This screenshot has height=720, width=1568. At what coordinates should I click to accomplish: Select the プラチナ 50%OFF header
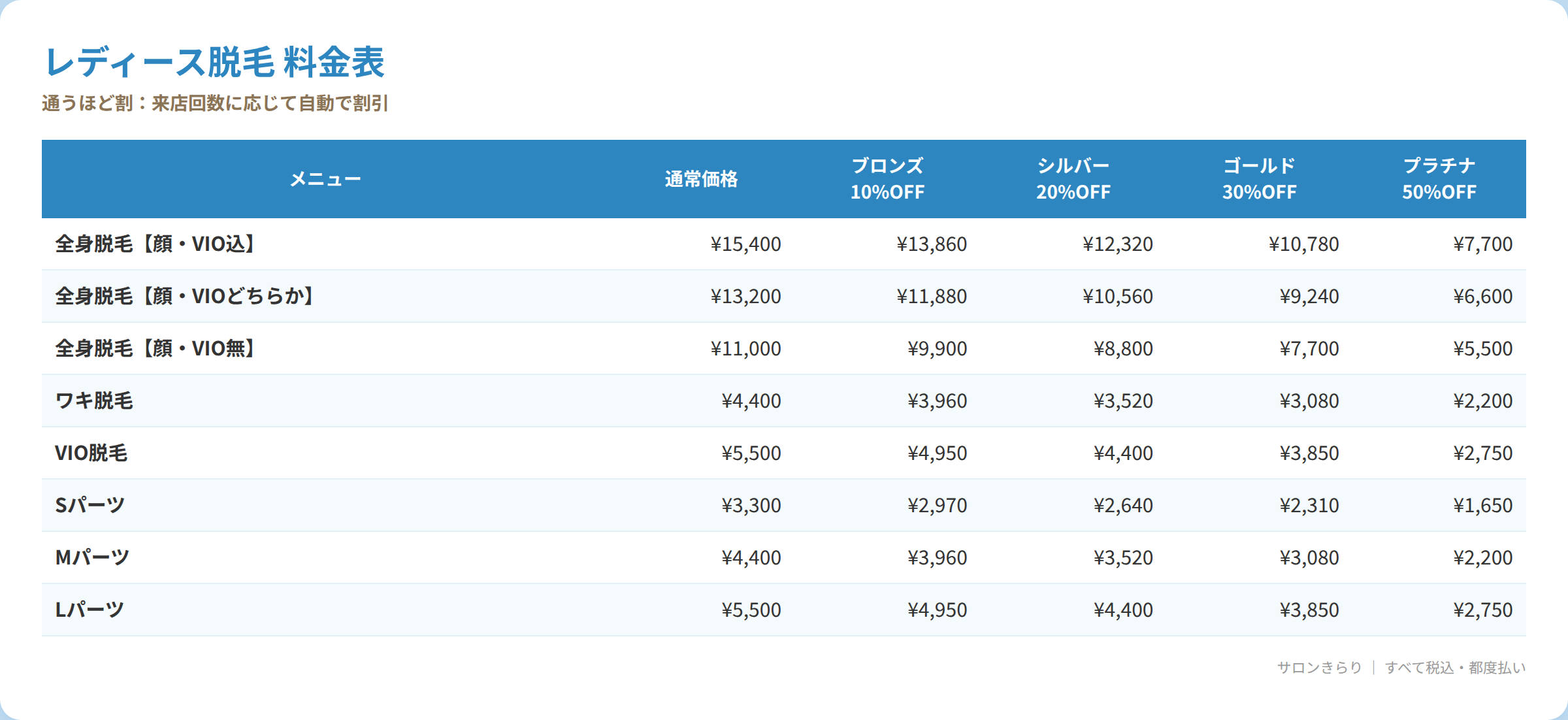(x=1439, y=179)
